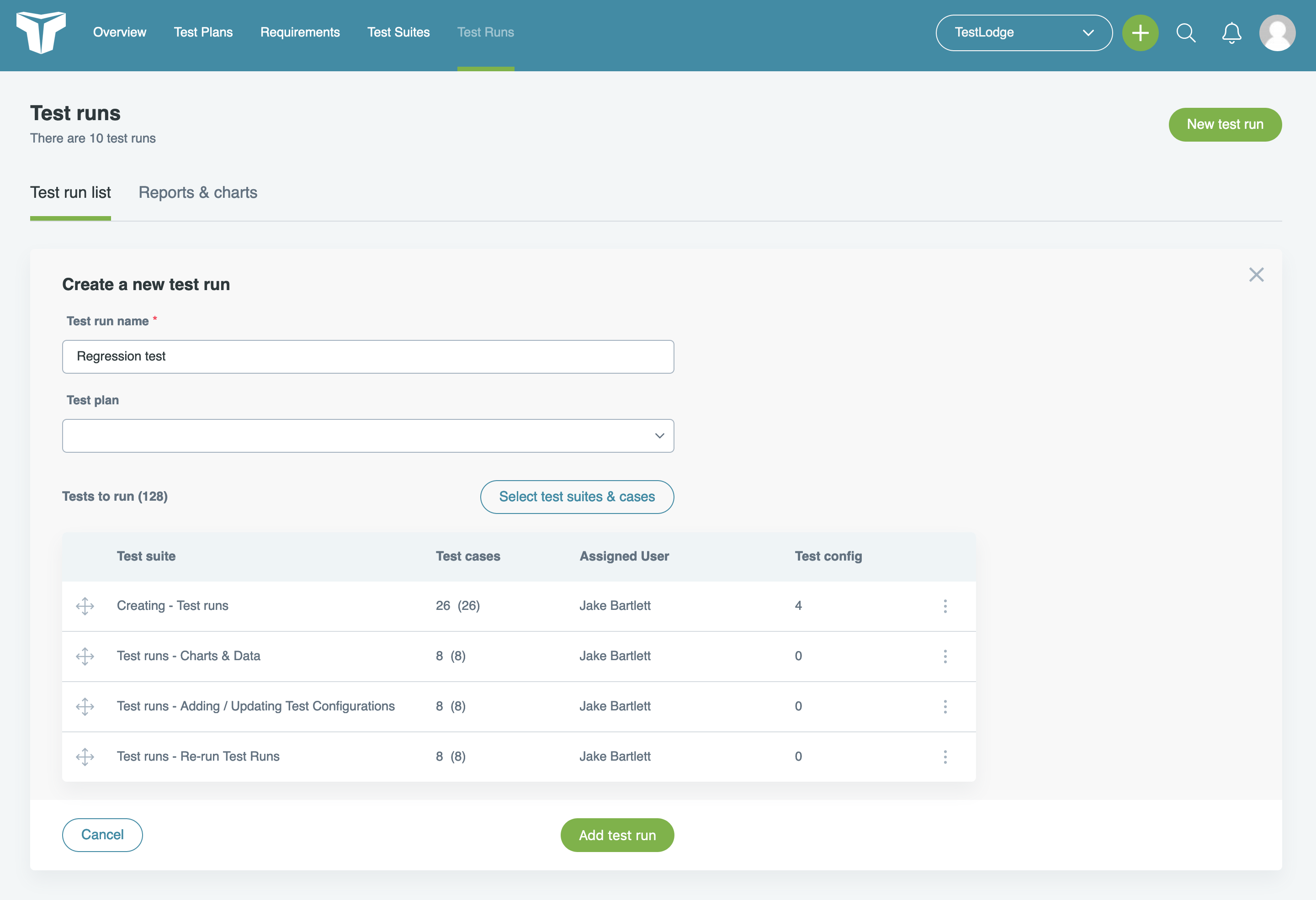Screen dimensions: 1316x900
Task: Open kebab menu for Charts & Data row
Action: coord(945,656)
